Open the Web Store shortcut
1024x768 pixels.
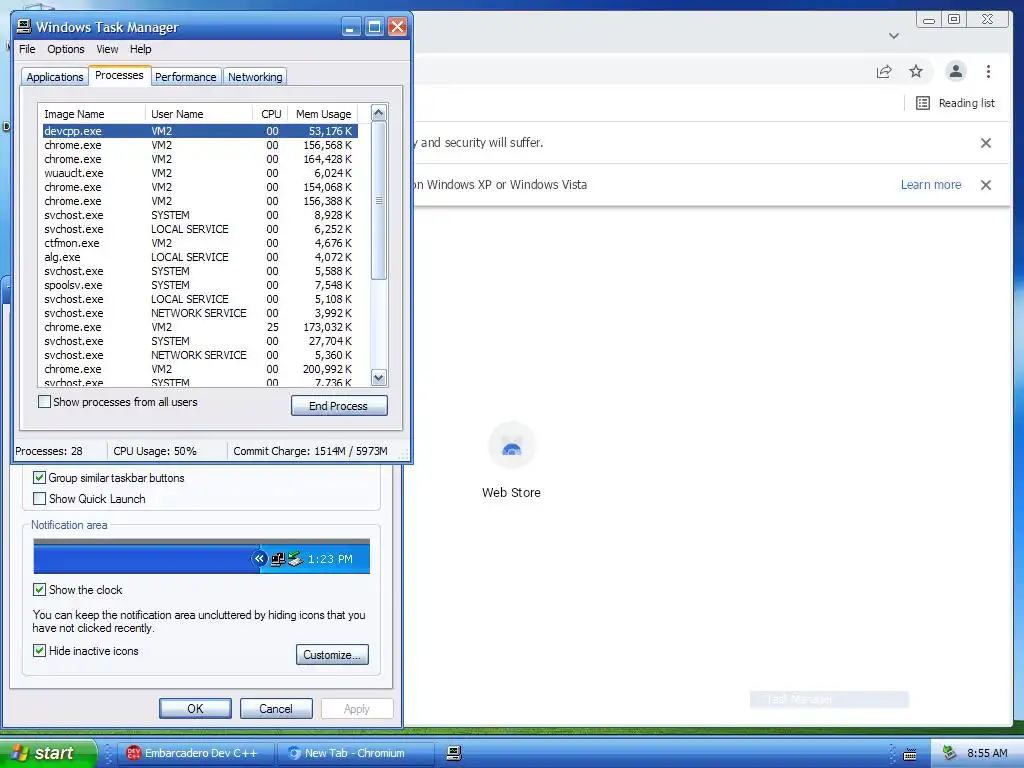(x=511, y=460)
